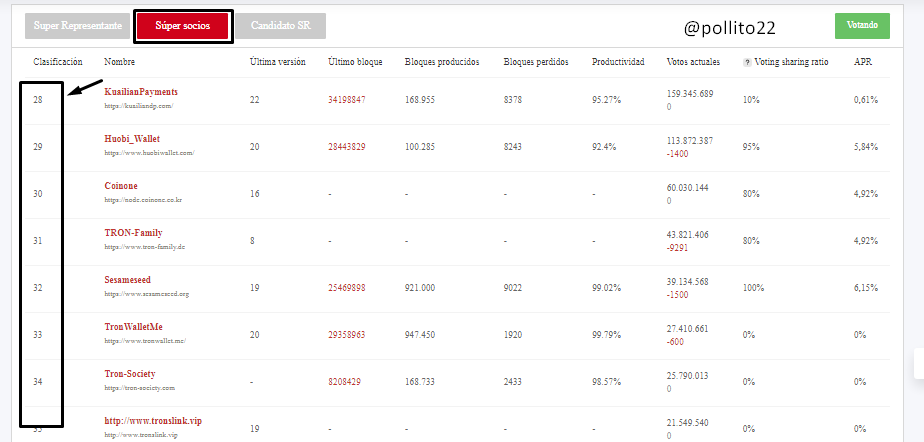Select the Súper socios tab
The height and width of the screenshot is (442, 924).
(x=183, y=26)
